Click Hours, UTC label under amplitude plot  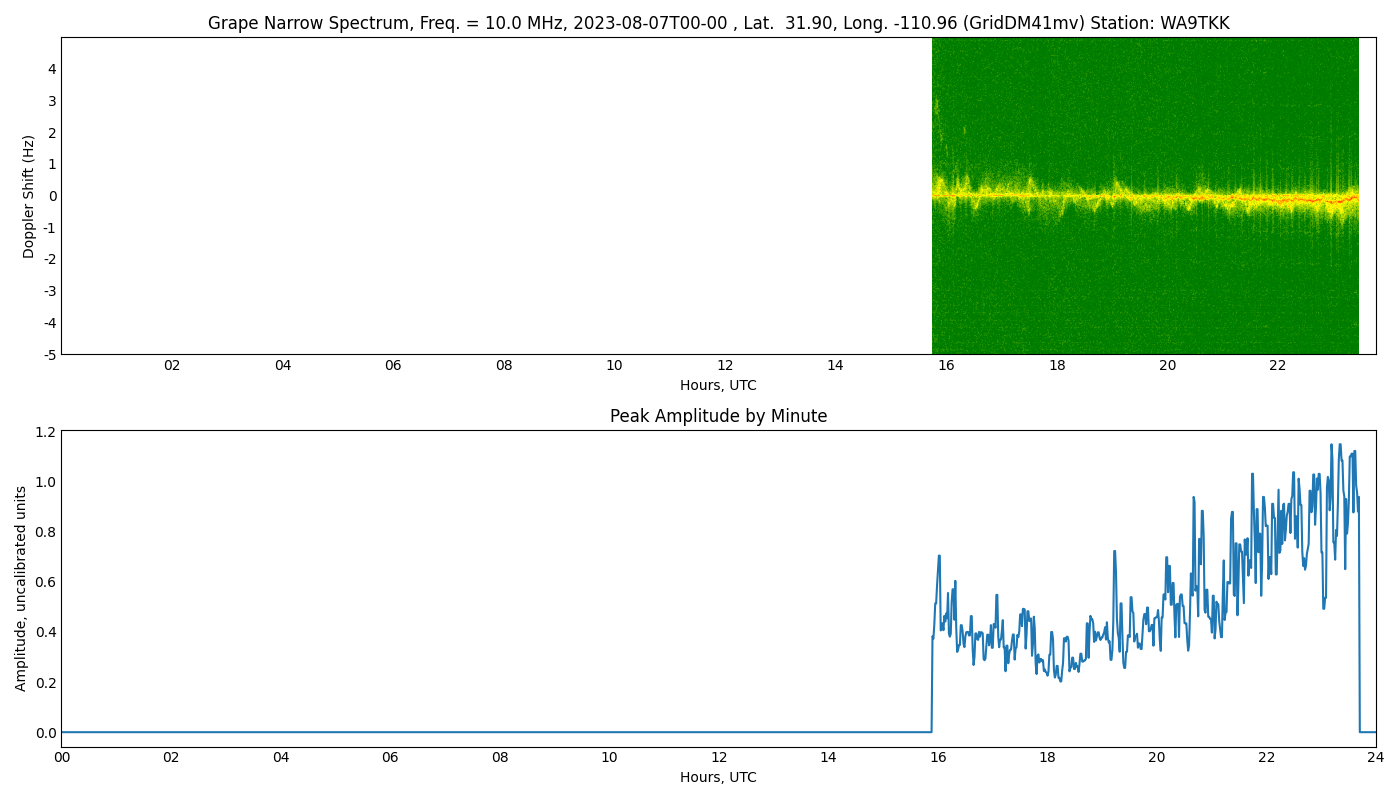pos(718,777)
